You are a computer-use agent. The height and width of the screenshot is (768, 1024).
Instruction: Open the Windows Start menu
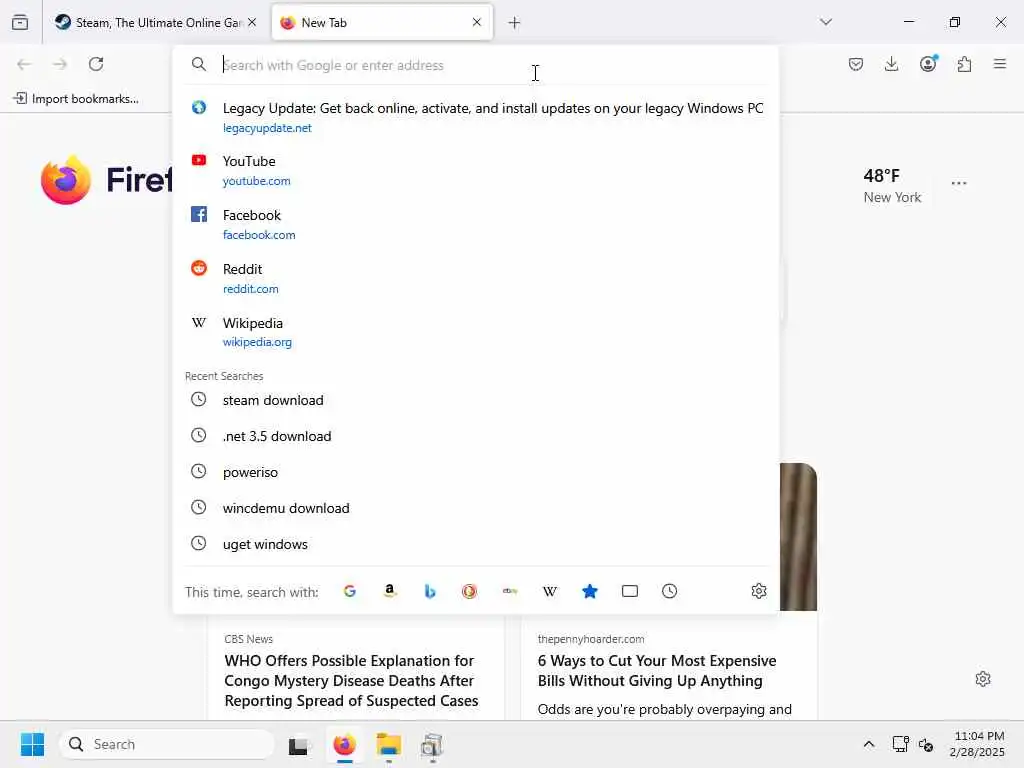coord(33,744)
